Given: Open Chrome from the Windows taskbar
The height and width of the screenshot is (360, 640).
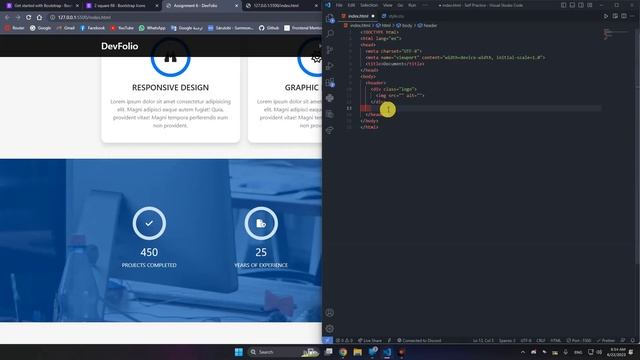Looking at the screenshot, I should coord(343,352).
